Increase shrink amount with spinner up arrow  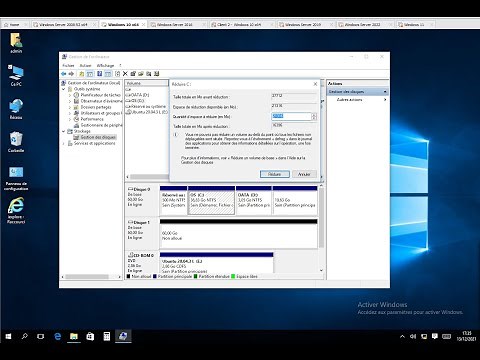(x=314, y=115)
